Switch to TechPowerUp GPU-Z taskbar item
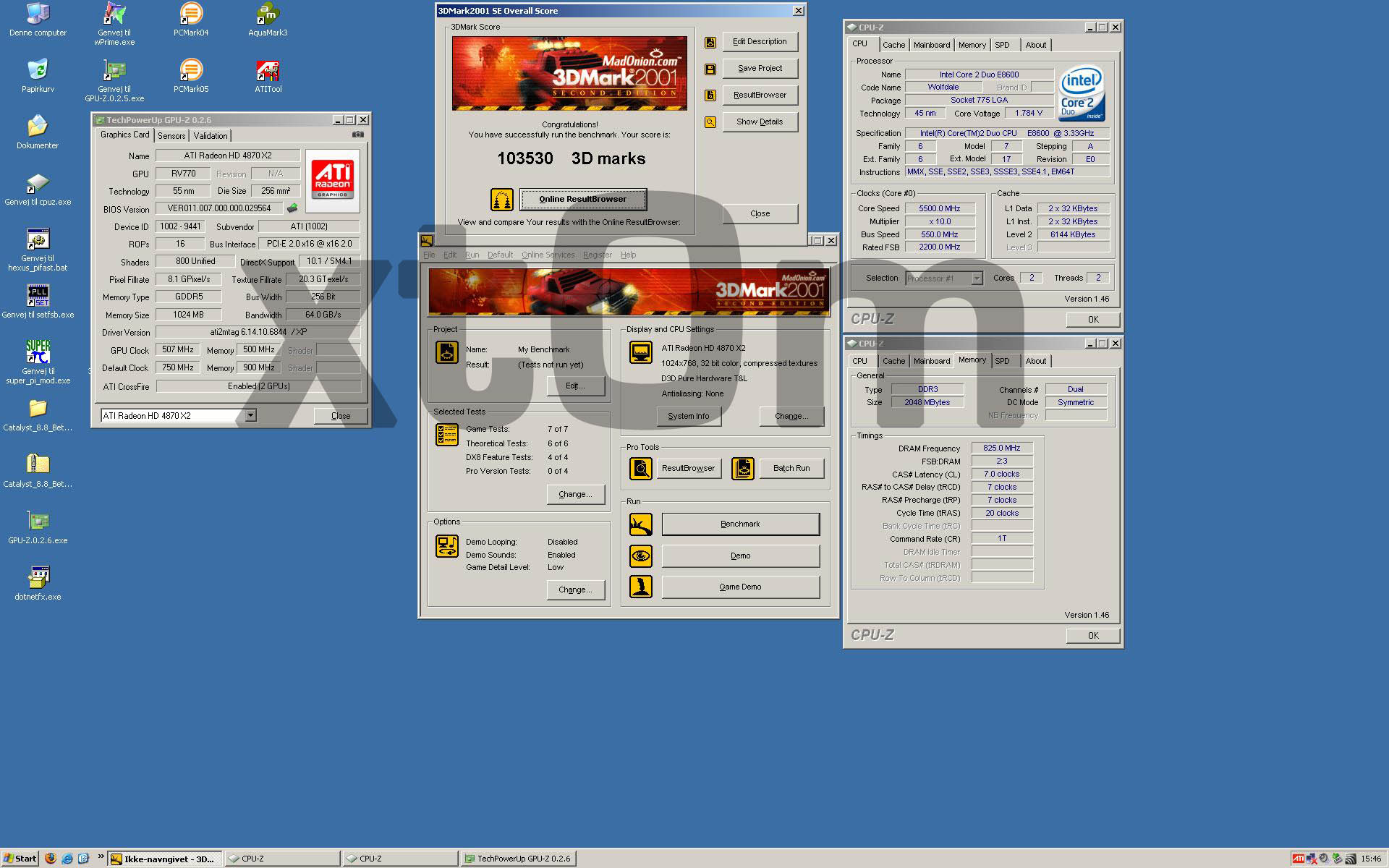The width and height of the screenshot is (1389, 868). (518, 859)
